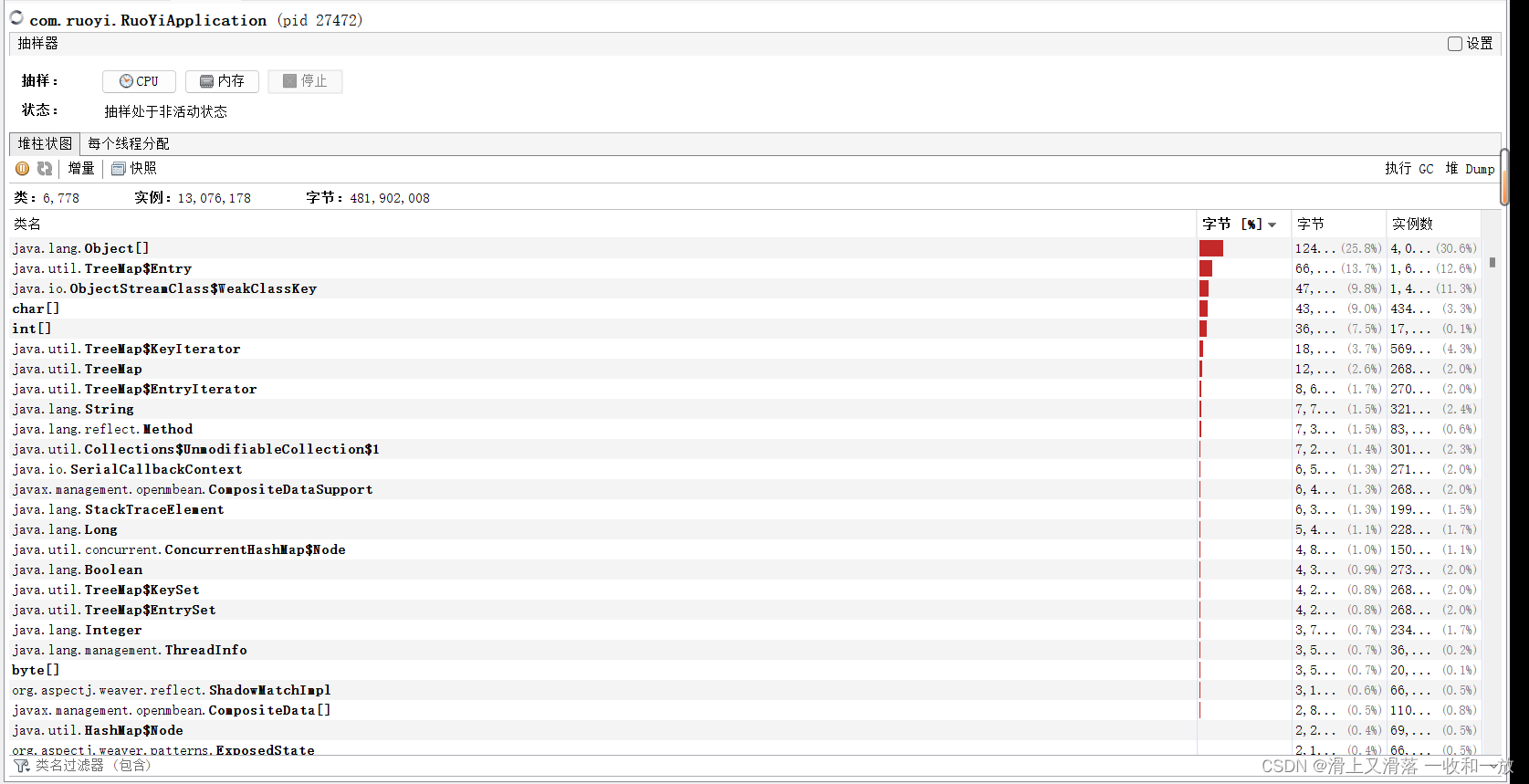Select the java.lang.Long row
This screenshot has width=1529, height=784.
point(745,529)
